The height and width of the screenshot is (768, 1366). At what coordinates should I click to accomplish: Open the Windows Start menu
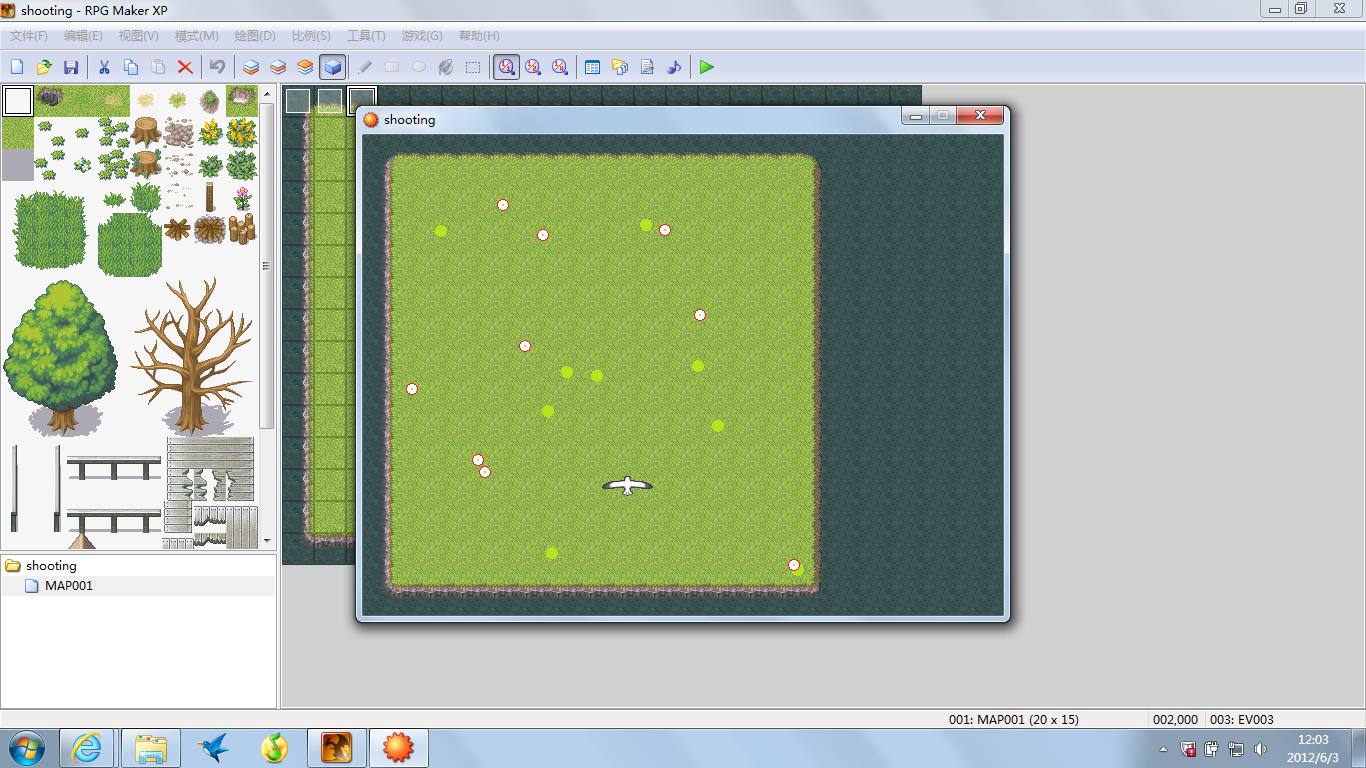coord(27,748)
